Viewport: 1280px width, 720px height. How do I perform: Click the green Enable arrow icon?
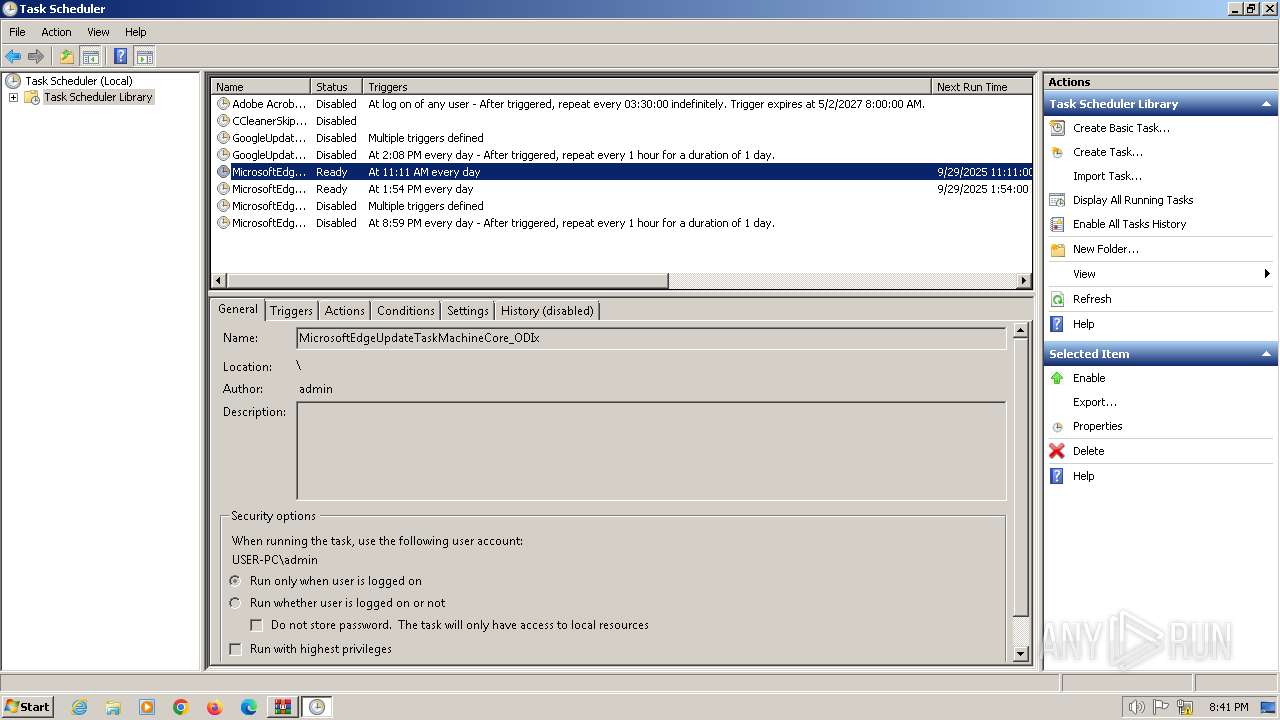click(1057, 378)
